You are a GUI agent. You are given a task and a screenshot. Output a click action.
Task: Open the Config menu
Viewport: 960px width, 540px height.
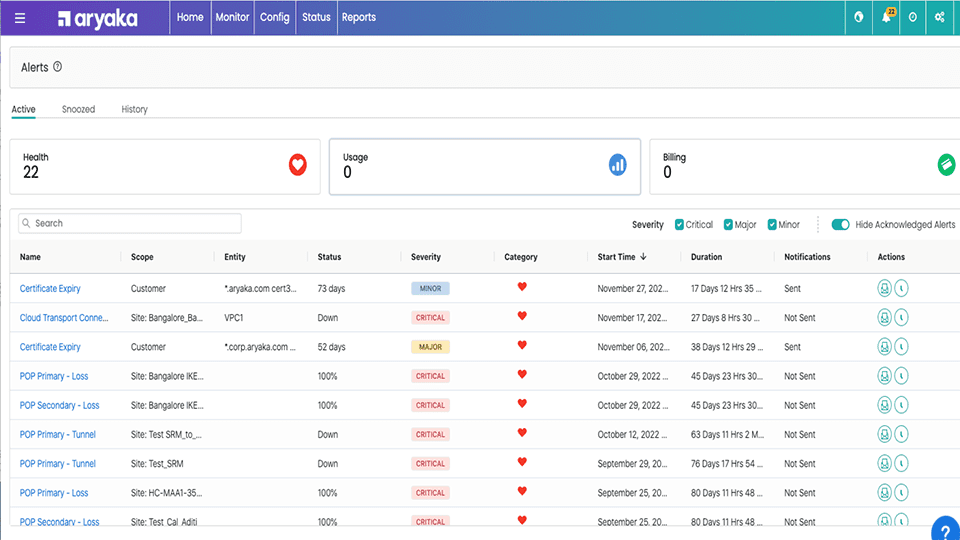tap(274, 17)
